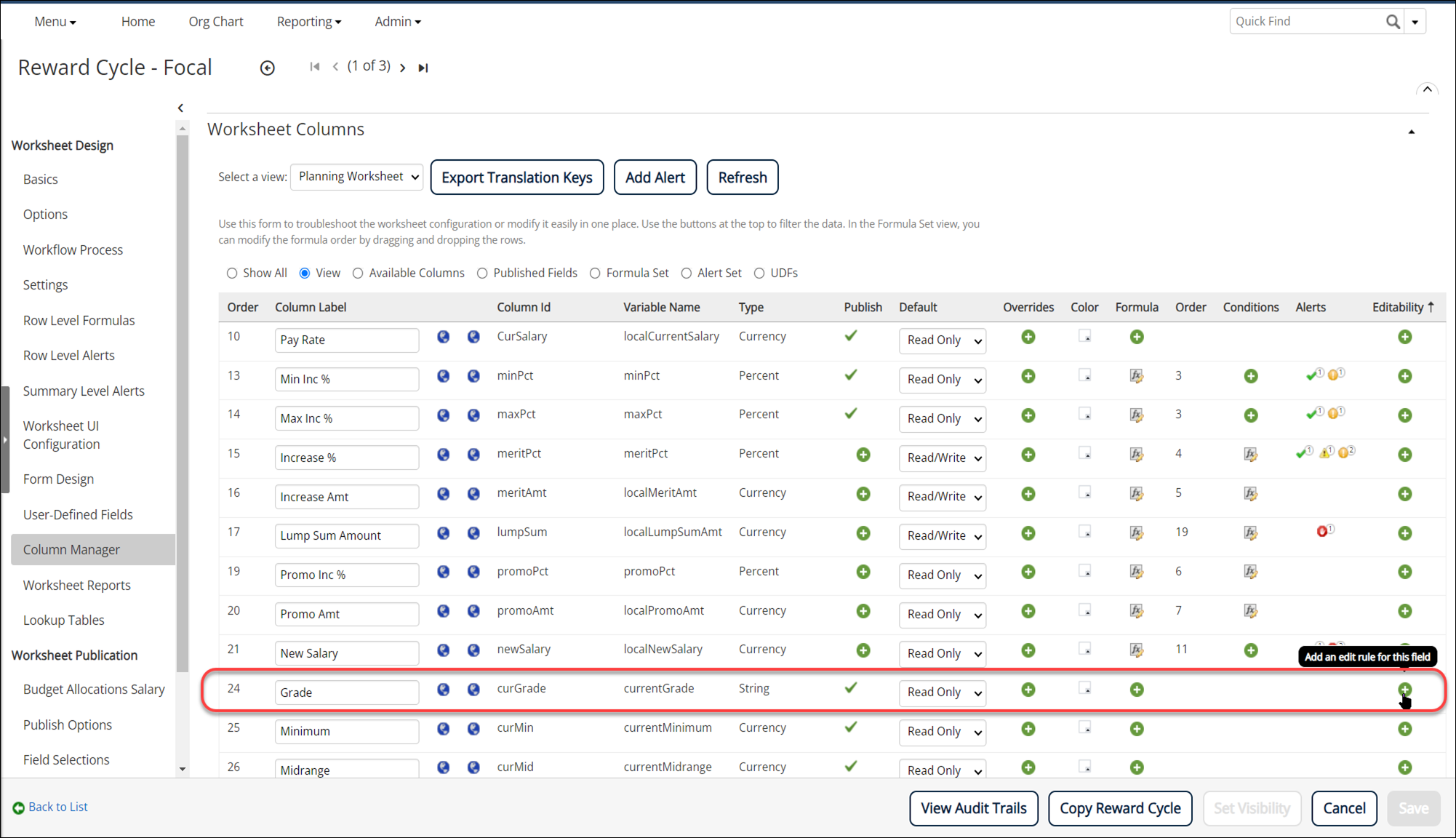Switch to the Formula Set view option
The image size is (1456, 838).
coord(595,273)
